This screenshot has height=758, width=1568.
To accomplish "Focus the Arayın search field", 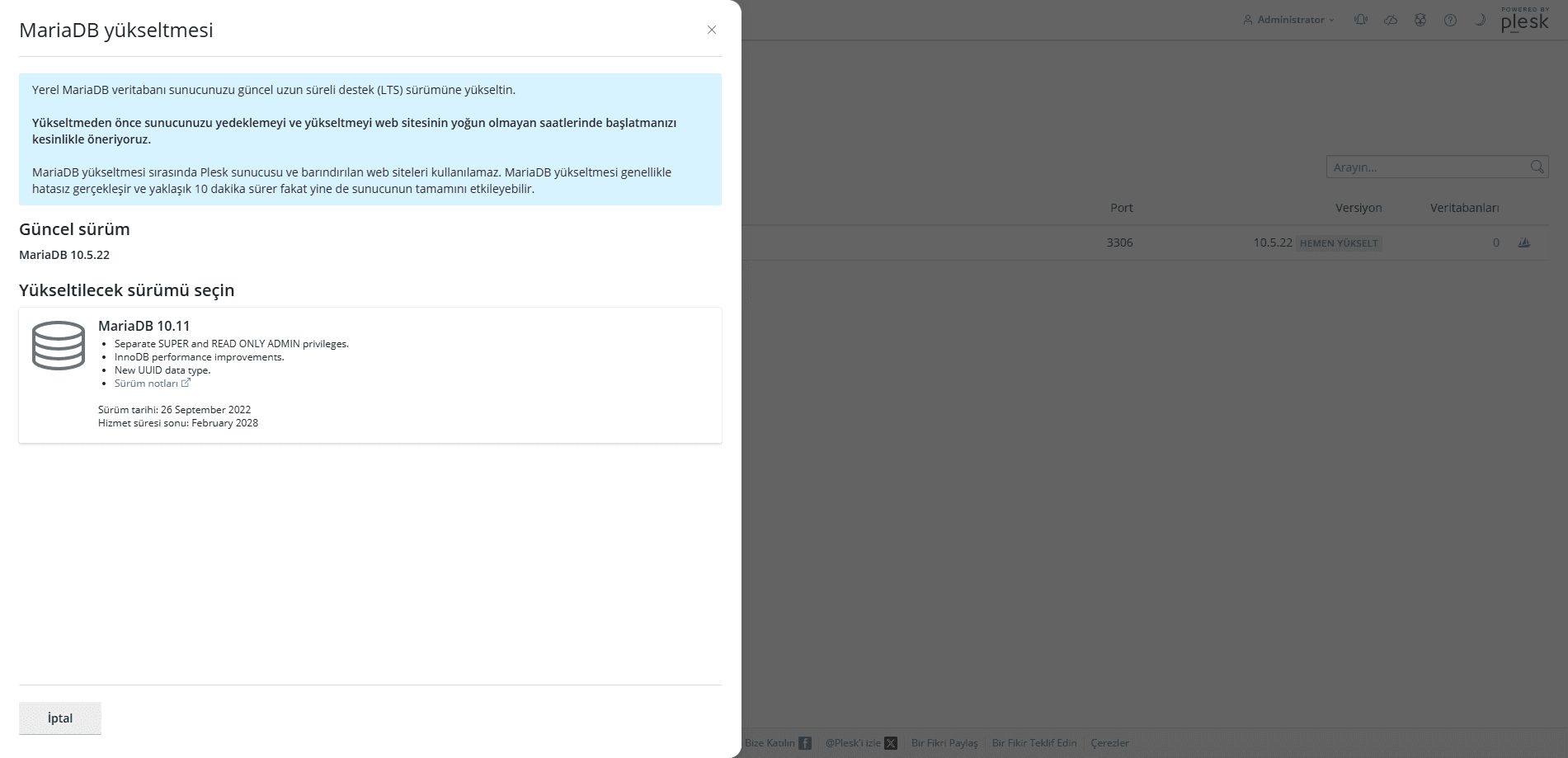I will click(1427, 167).
